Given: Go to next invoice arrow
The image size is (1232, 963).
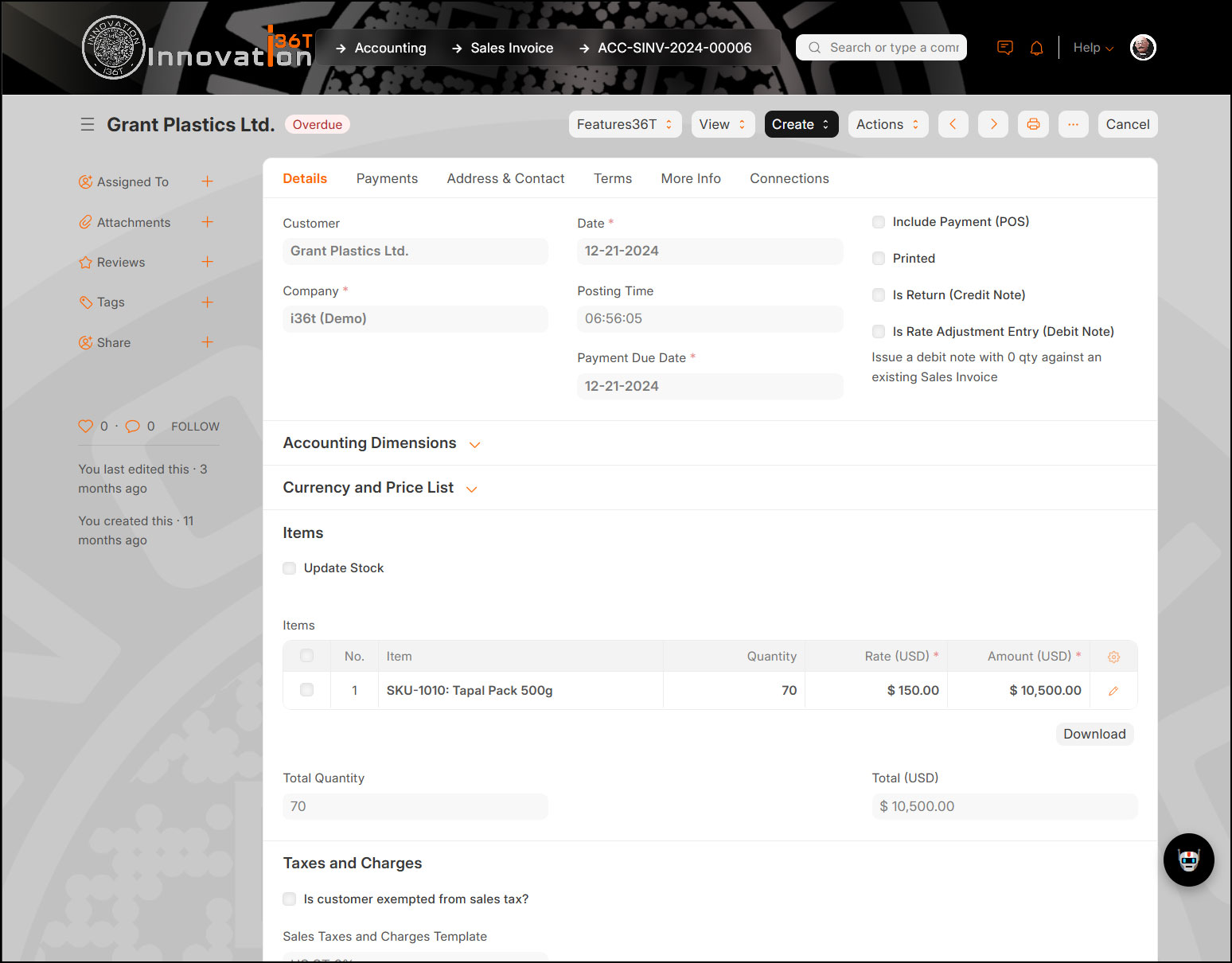Looking at the screenshot, I should tap(993, 124).
